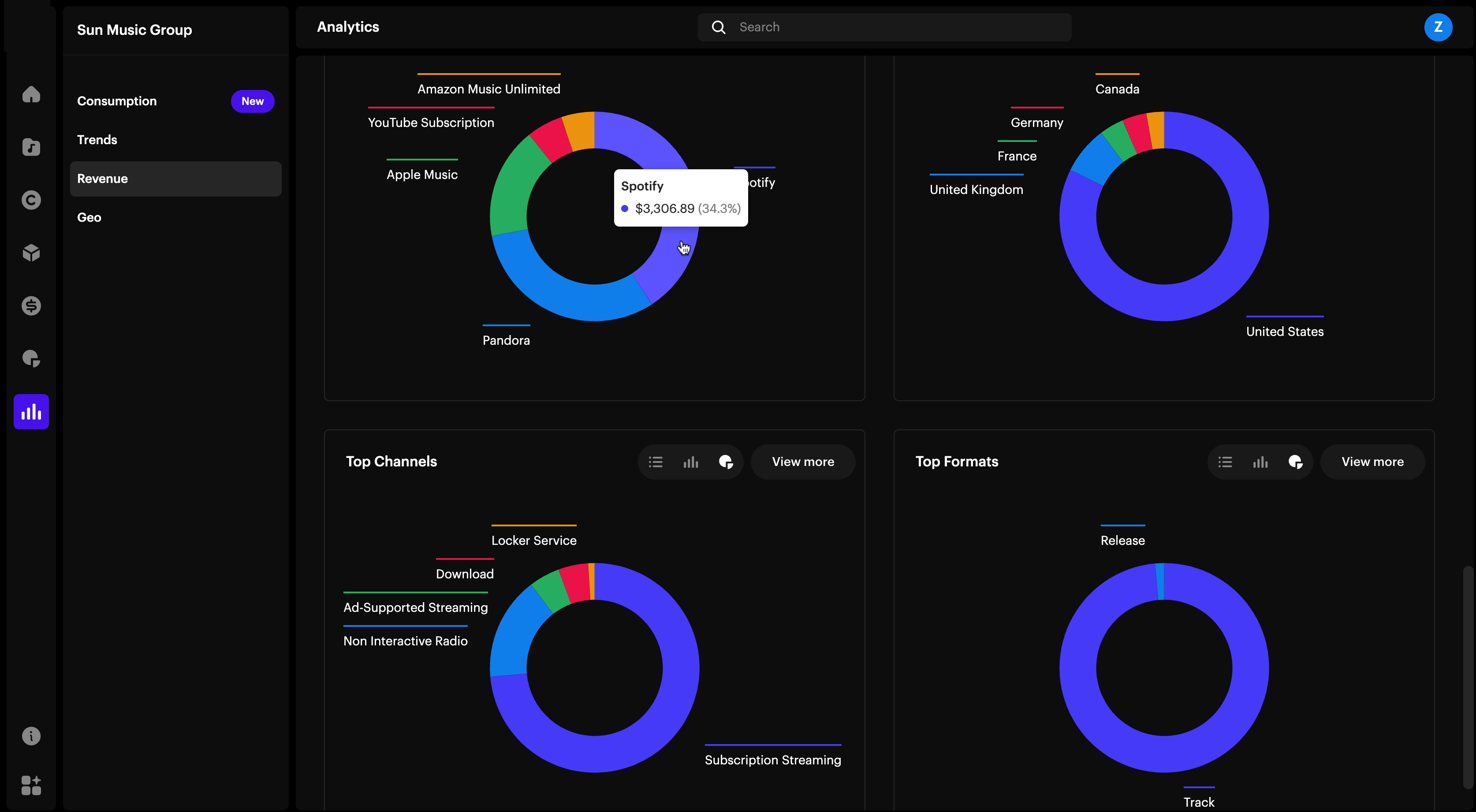Screen dimensions: 1476x812
Task: Open the Home section in the sidebar
Action: [31, 94]
